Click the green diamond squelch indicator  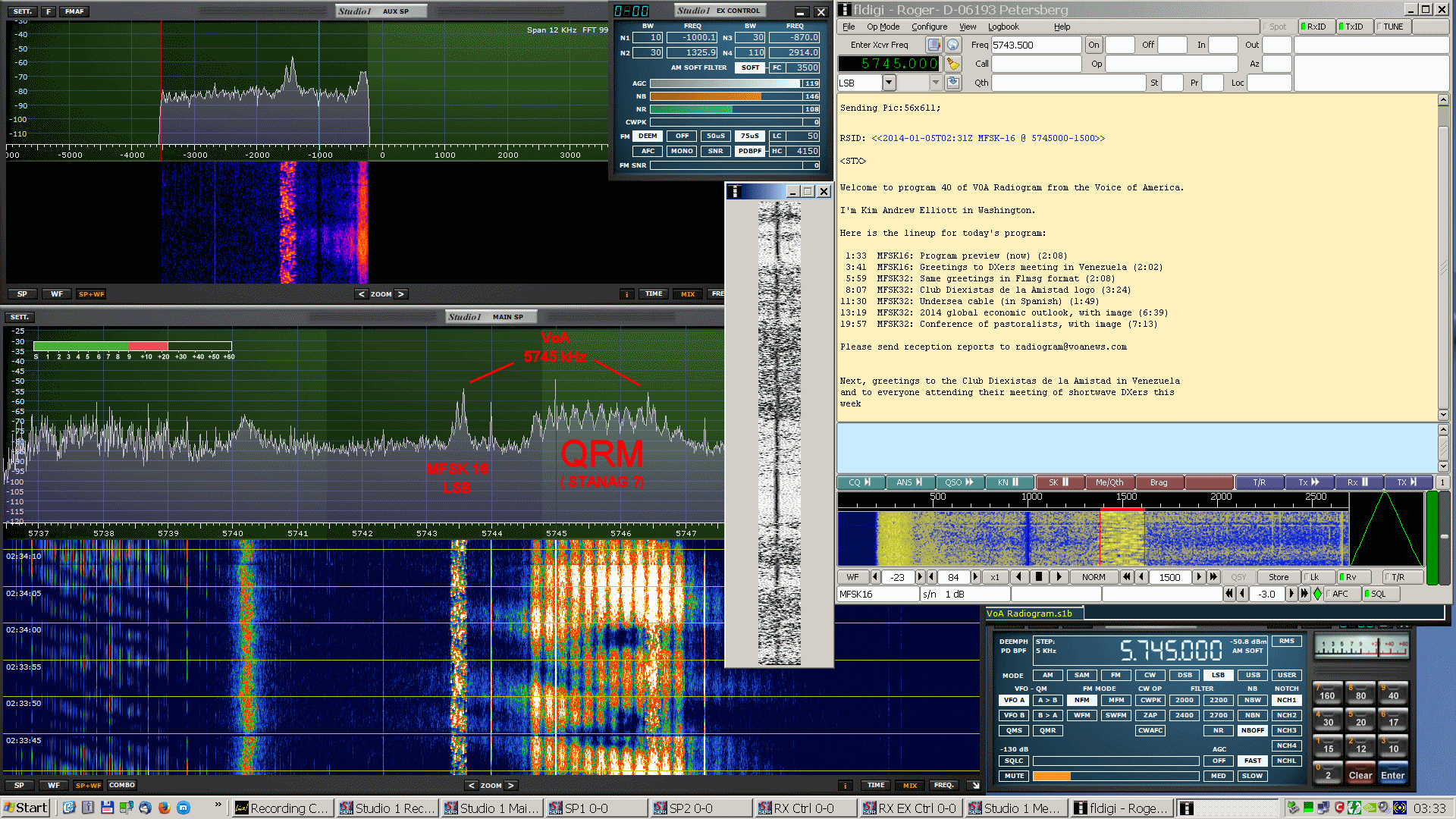tap(1317, 595)
